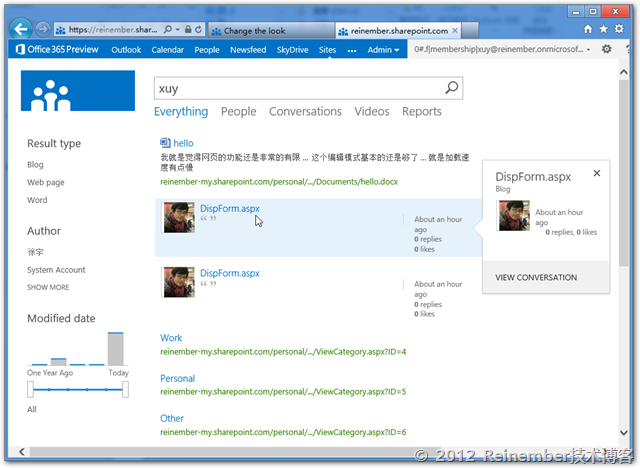
Task: Open the hello.docx URL link
Action: click(x=279, y=182)
